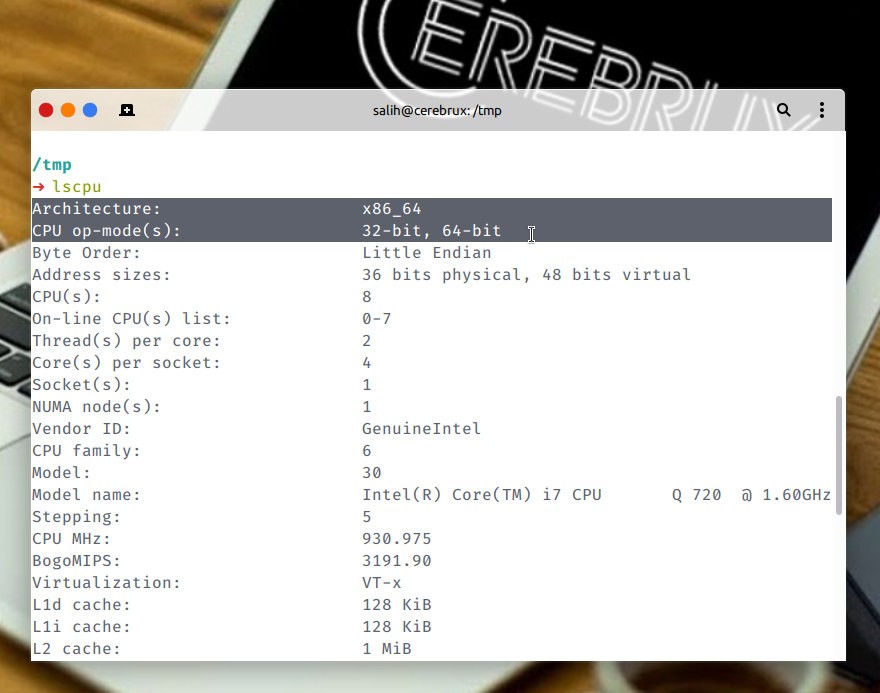
Task: Click the green prompt arrow icon
Action: coord(39,186)
